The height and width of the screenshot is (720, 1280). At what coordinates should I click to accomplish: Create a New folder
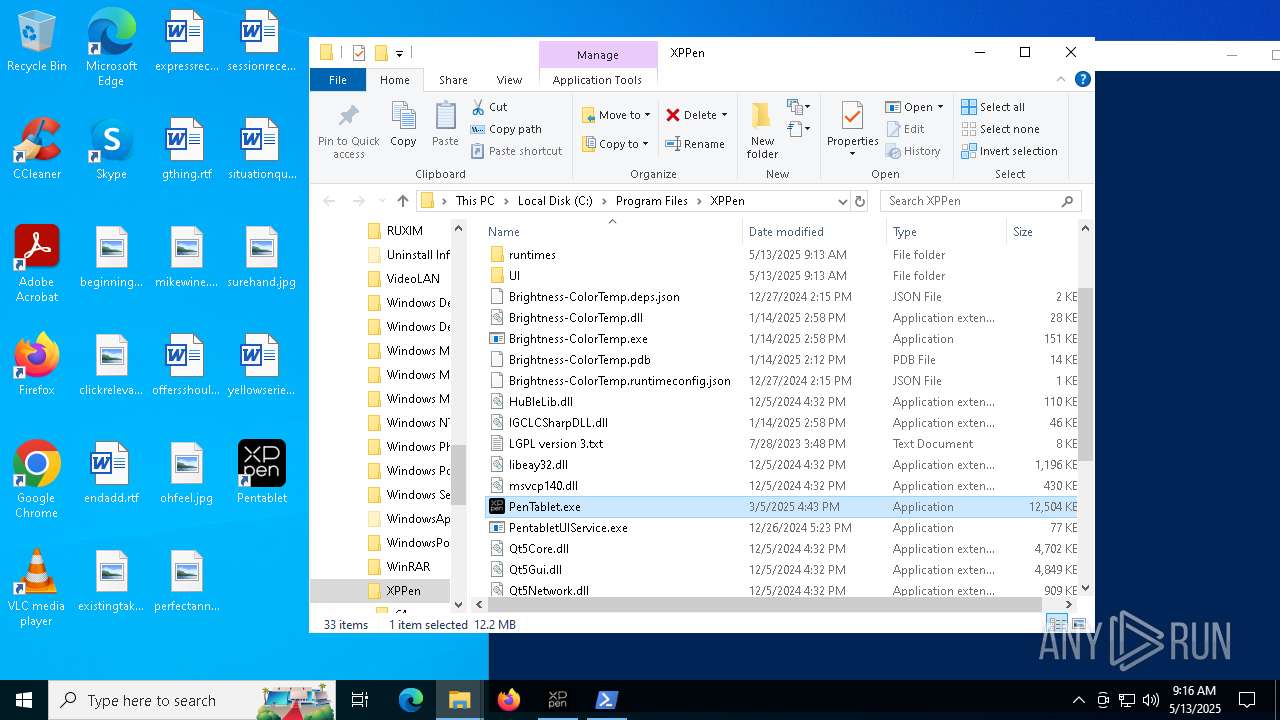(x=762, y=131)
